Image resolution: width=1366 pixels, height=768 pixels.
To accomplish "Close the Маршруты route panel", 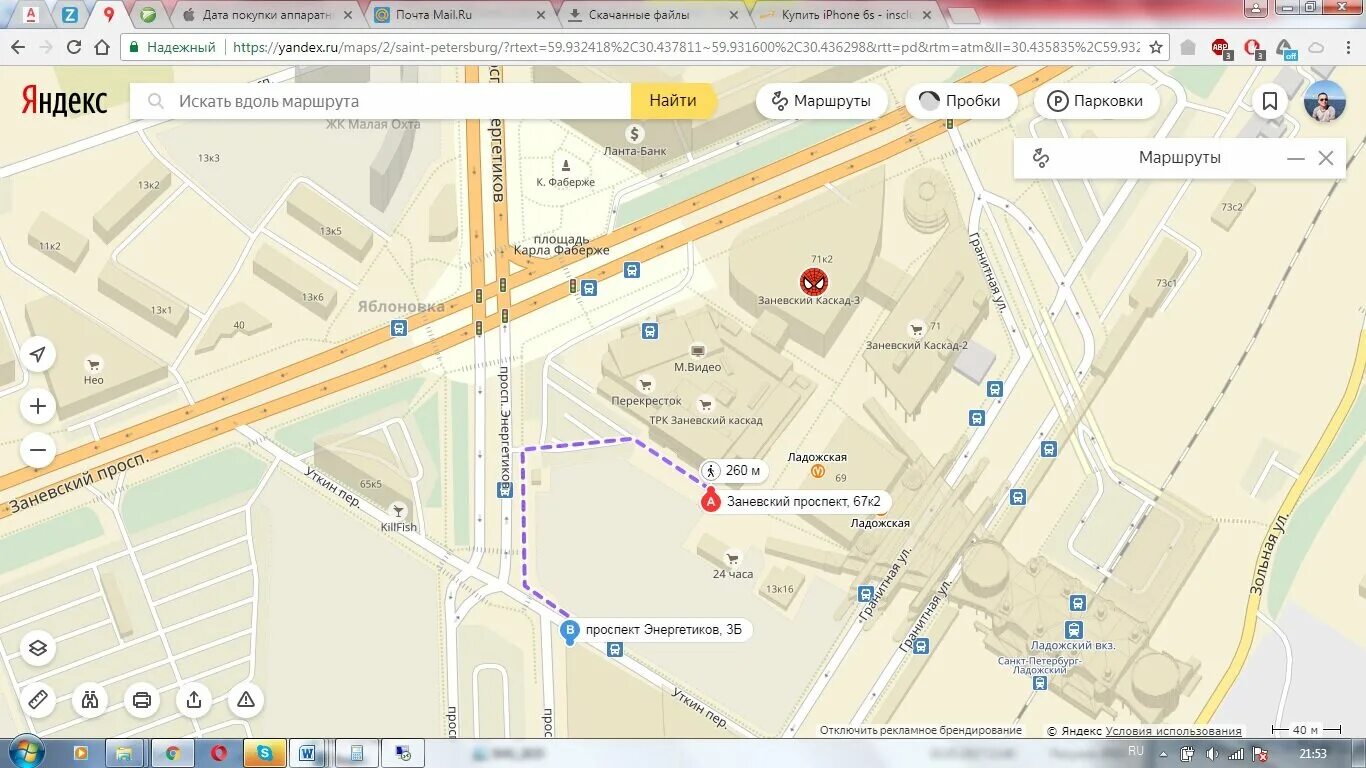I will [x=1326, y=158].
